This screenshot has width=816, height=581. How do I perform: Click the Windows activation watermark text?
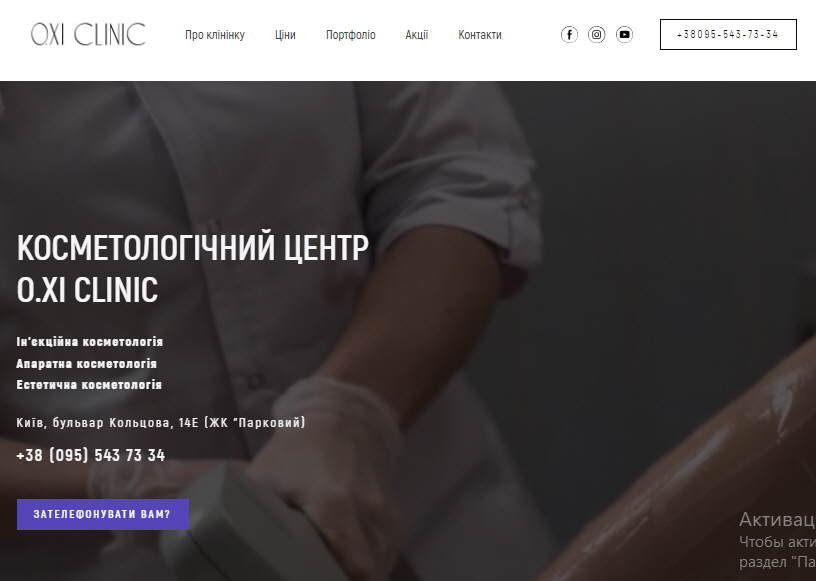777,540
